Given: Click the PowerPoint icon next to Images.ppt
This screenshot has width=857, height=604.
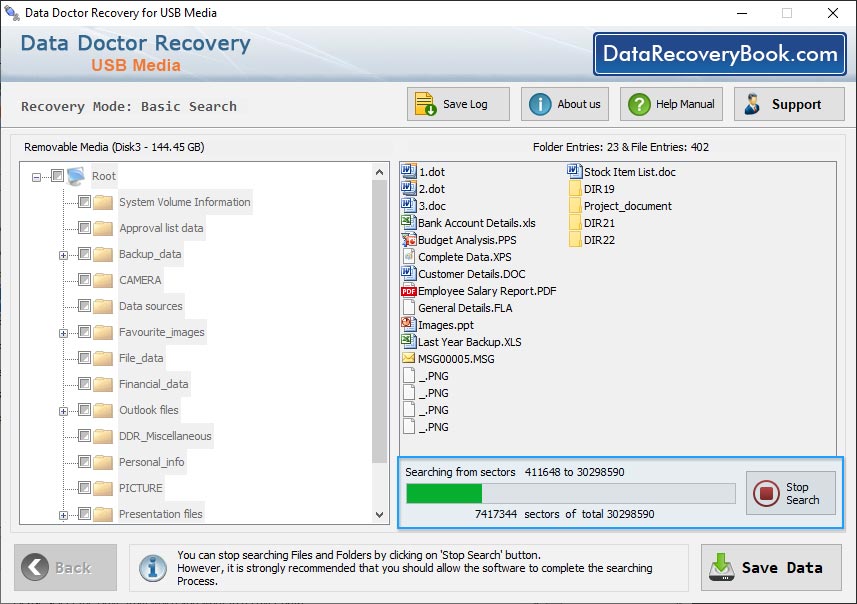Looking at the screenshot, I should [410, 324].
